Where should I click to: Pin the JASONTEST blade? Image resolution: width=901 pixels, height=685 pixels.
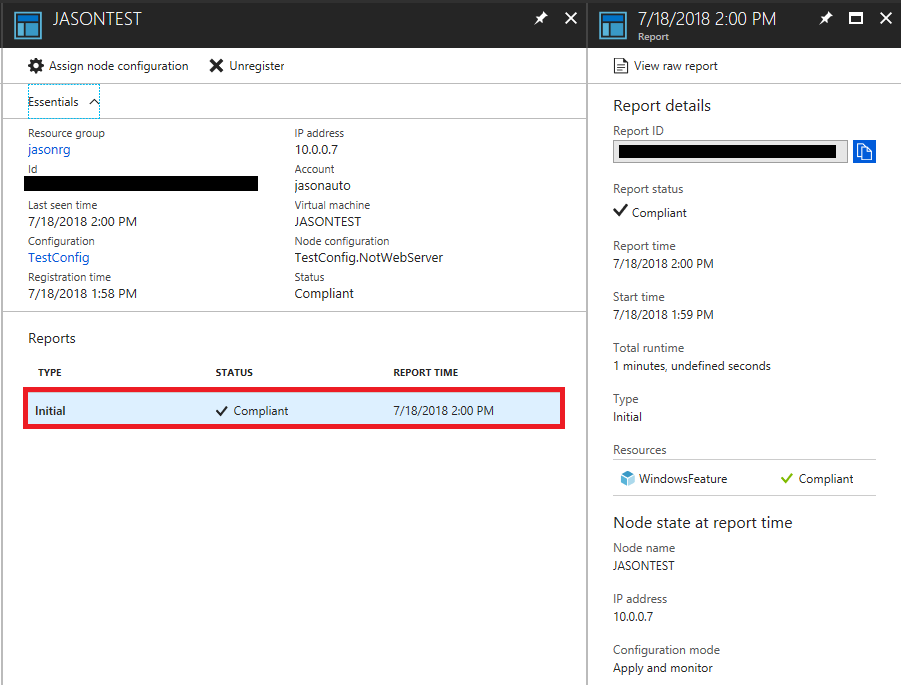point(541,18)
